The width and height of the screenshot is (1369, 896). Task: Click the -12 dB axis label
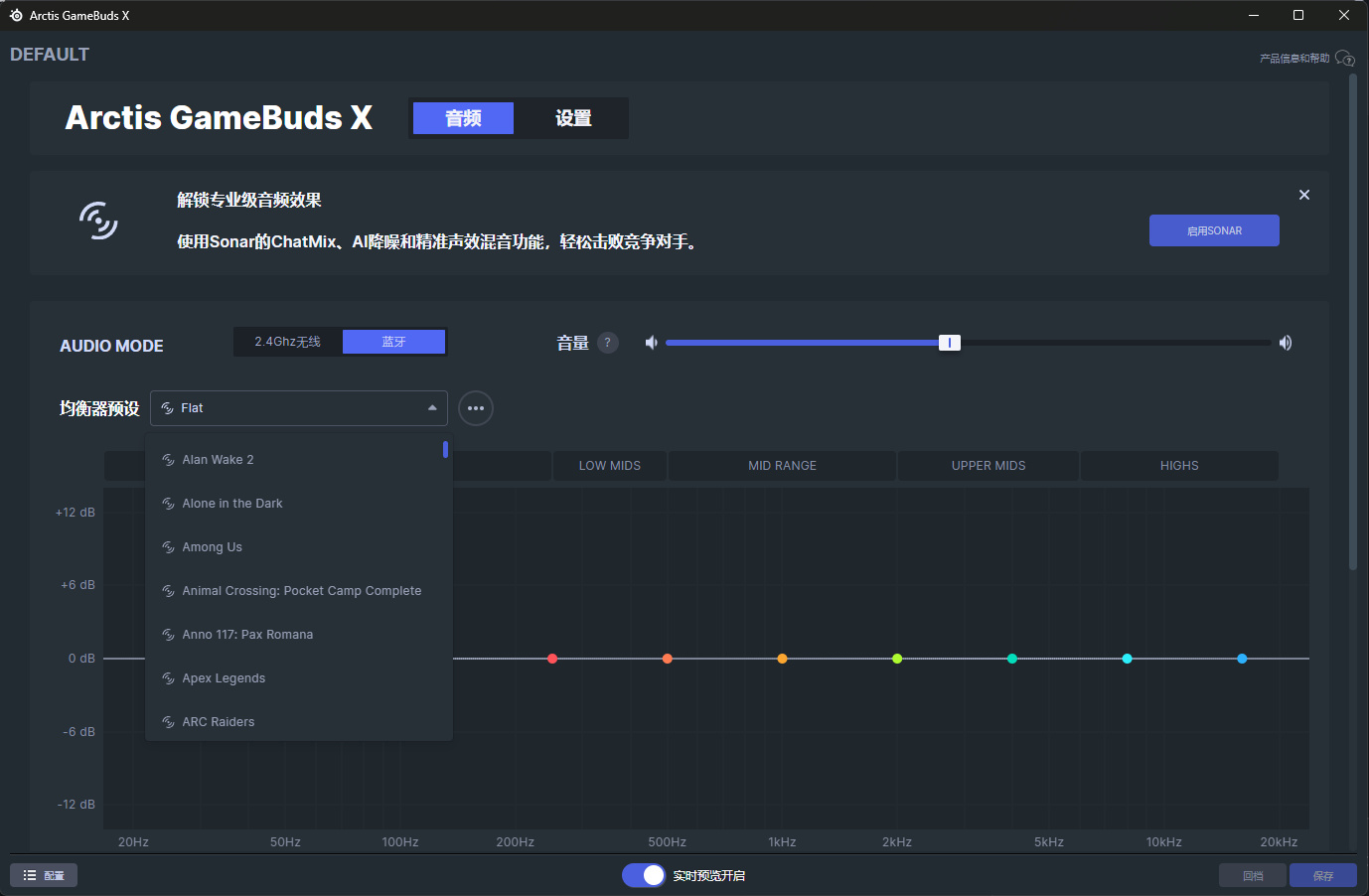pyautogui.click(x=76, y=805)
